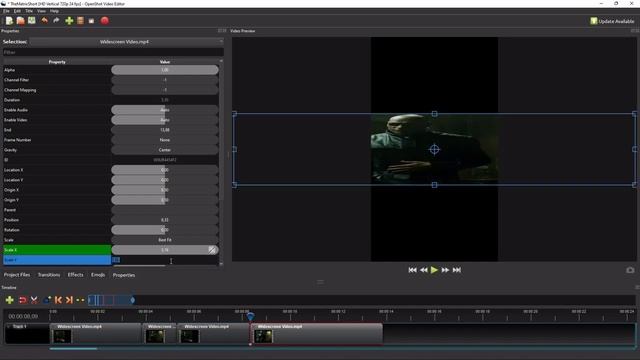Jump to end of the video
The image size is (640, 360).
[x=457, y=270]
